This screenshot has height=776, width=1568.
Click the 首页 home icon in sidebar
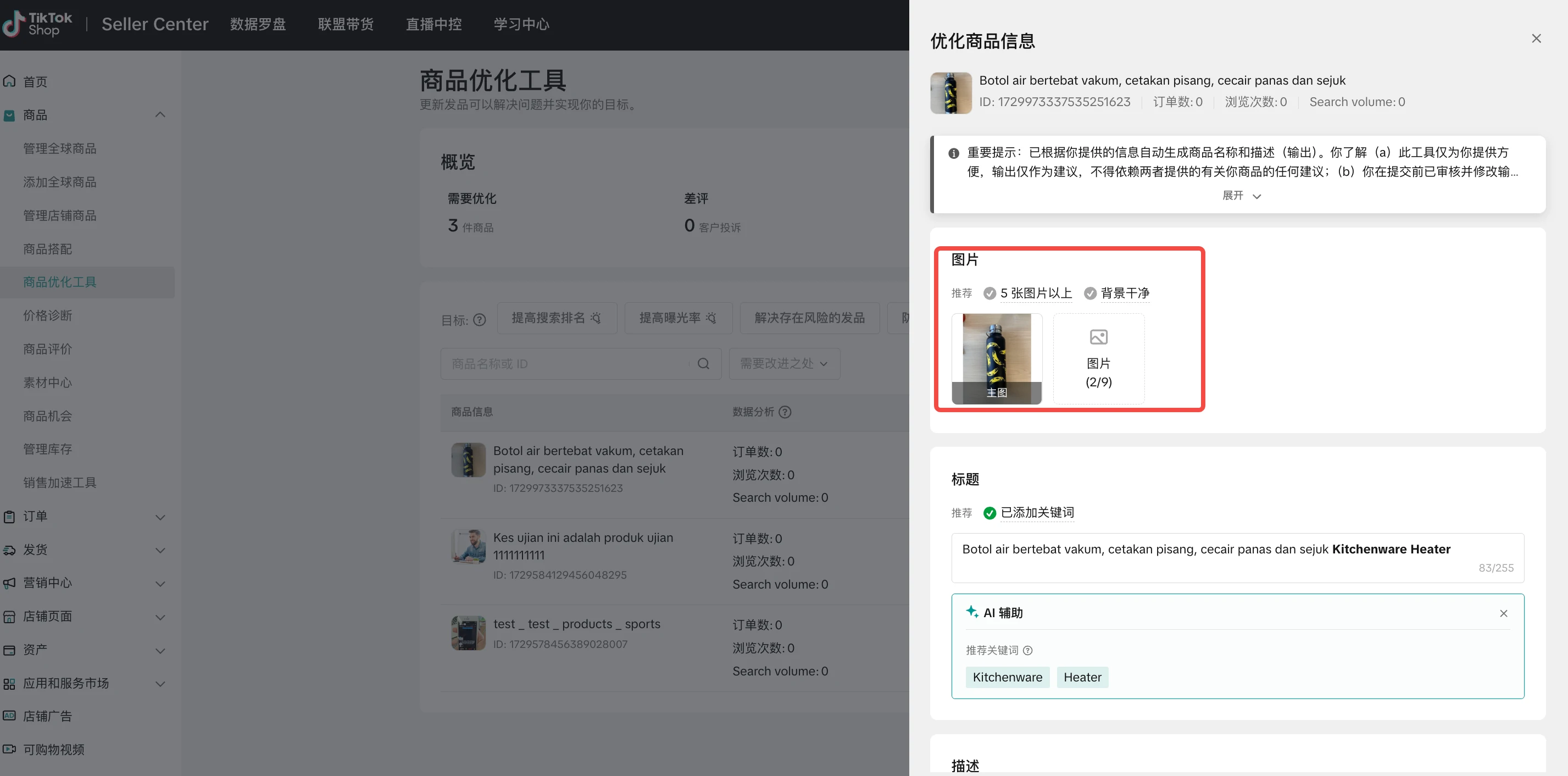(x=10, y=81)
